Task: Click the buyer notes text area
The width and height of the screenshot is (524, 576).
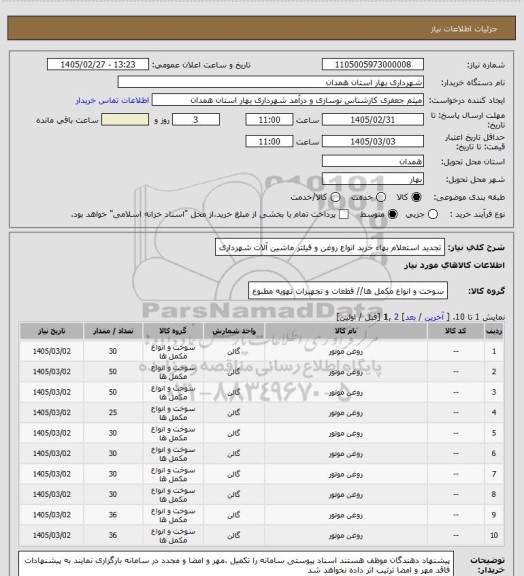Action: (236, 564)
